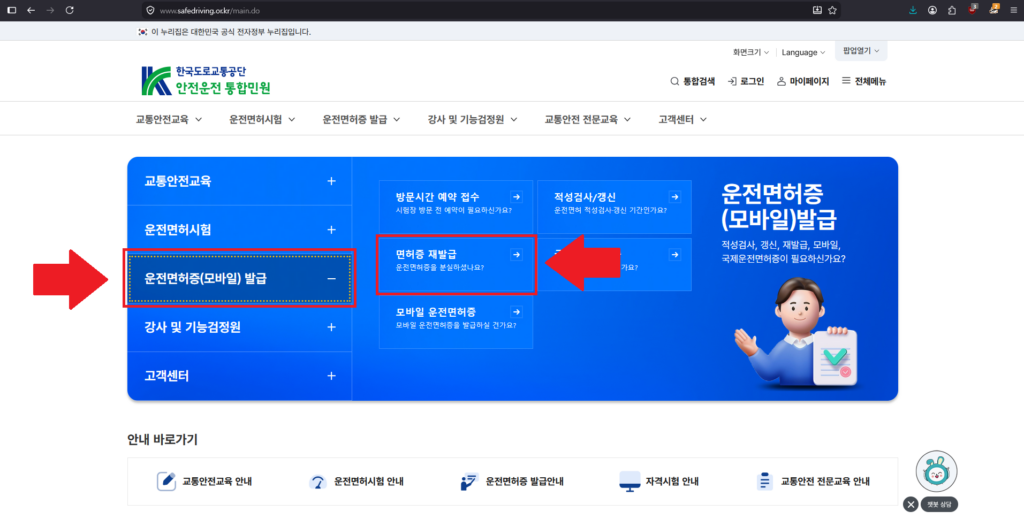The height and width of the screenshot is (527, 1024).
Task: Go back with the browser back arrow
Action: pyautogui.click(x=31, y=10)
